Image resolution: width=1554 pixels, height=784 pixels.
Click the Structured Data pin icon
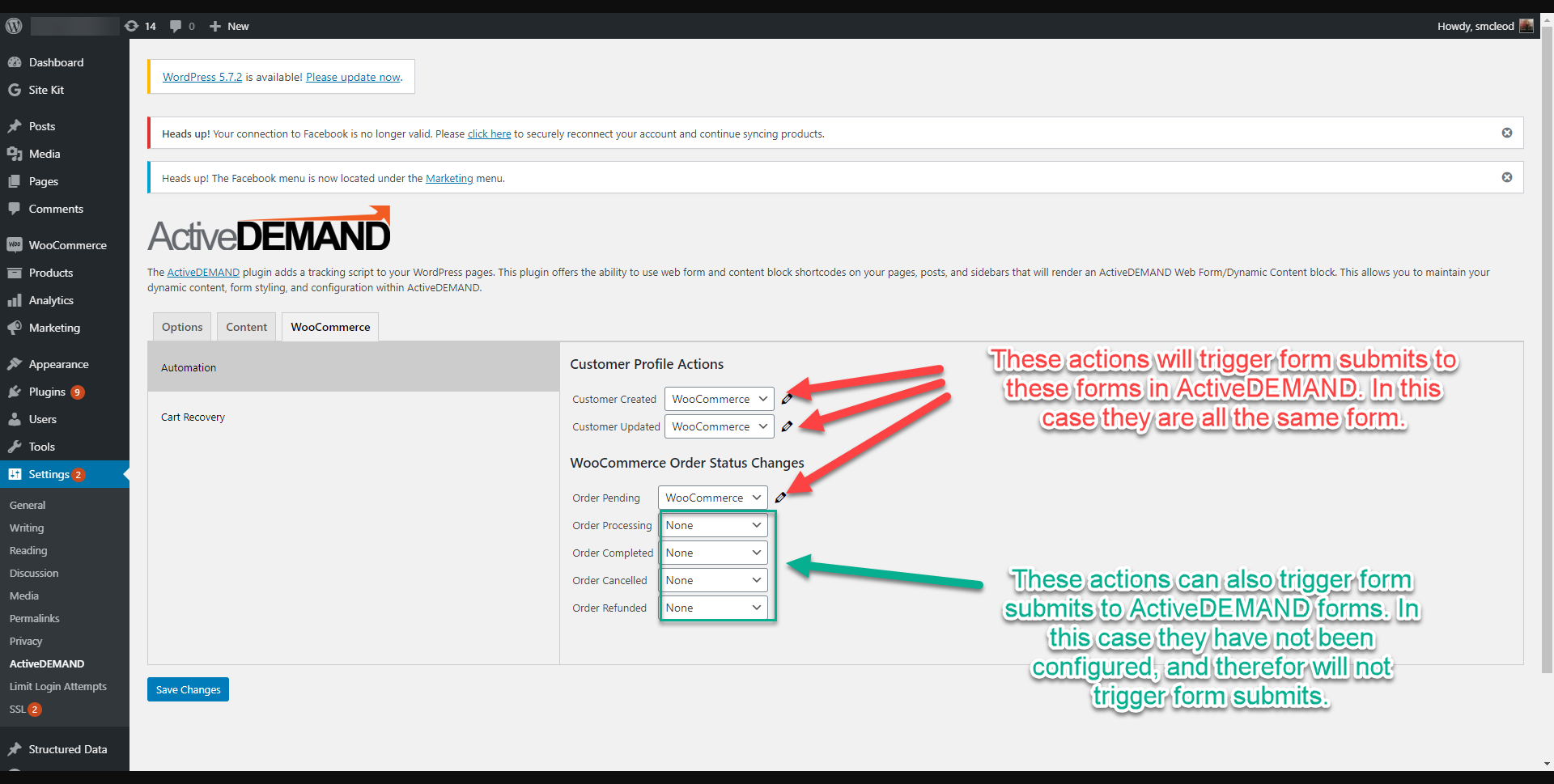pos(15,749)
